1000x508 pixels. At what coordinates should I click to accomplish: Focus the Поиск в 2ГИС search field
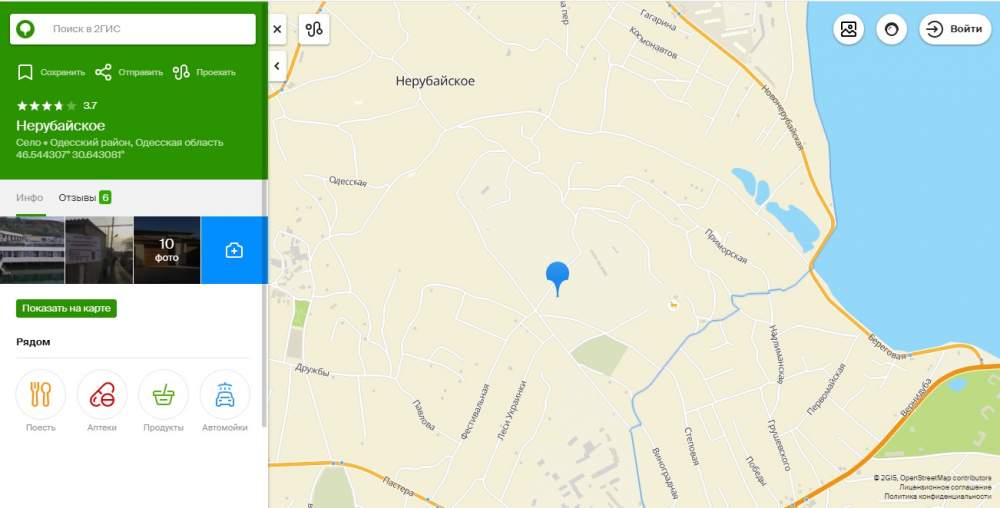pos(133,29)
